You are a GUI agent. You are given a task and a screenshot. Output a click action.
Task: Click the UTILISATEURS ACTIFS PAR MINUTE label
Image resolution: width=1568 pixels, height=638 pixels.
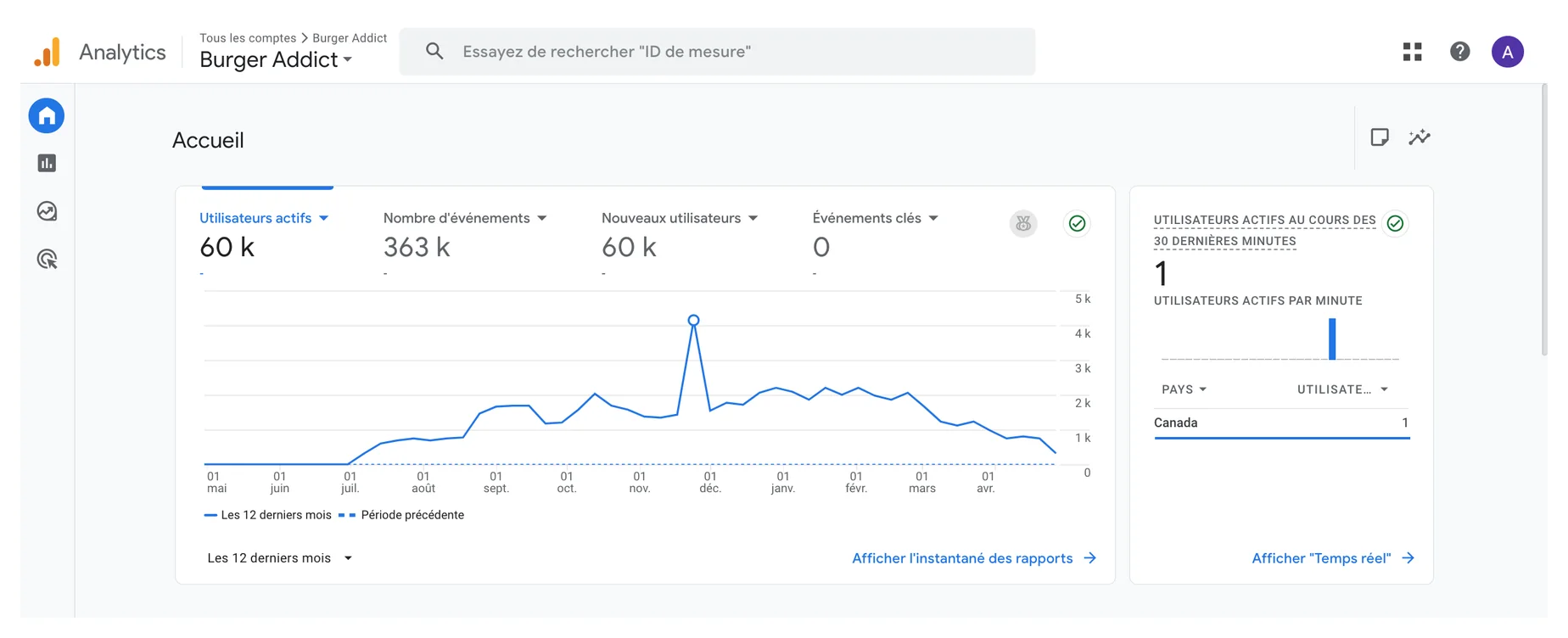coord(1257,301)
